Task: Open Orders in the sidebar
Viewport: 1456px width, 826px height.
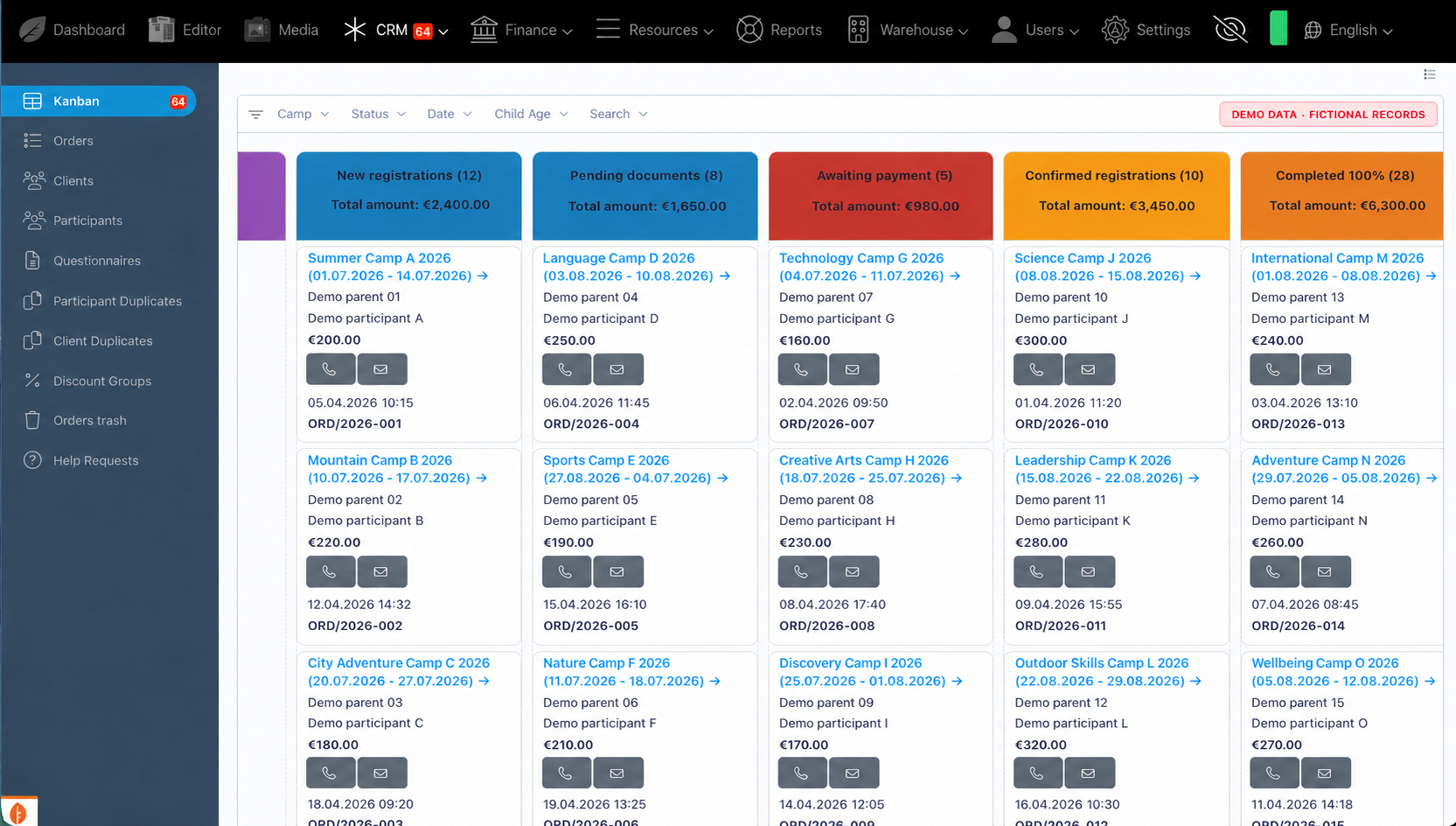Action: coord(73,141)
